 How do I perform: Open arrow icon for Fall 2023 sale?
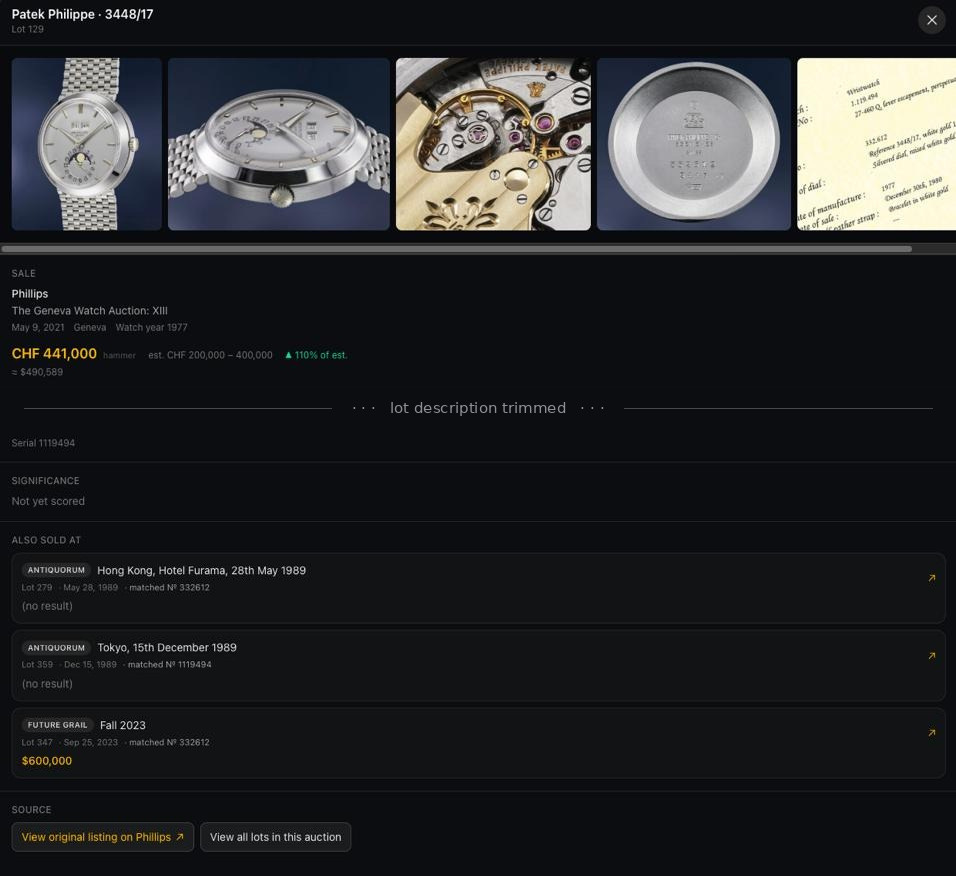coord(932,733)
